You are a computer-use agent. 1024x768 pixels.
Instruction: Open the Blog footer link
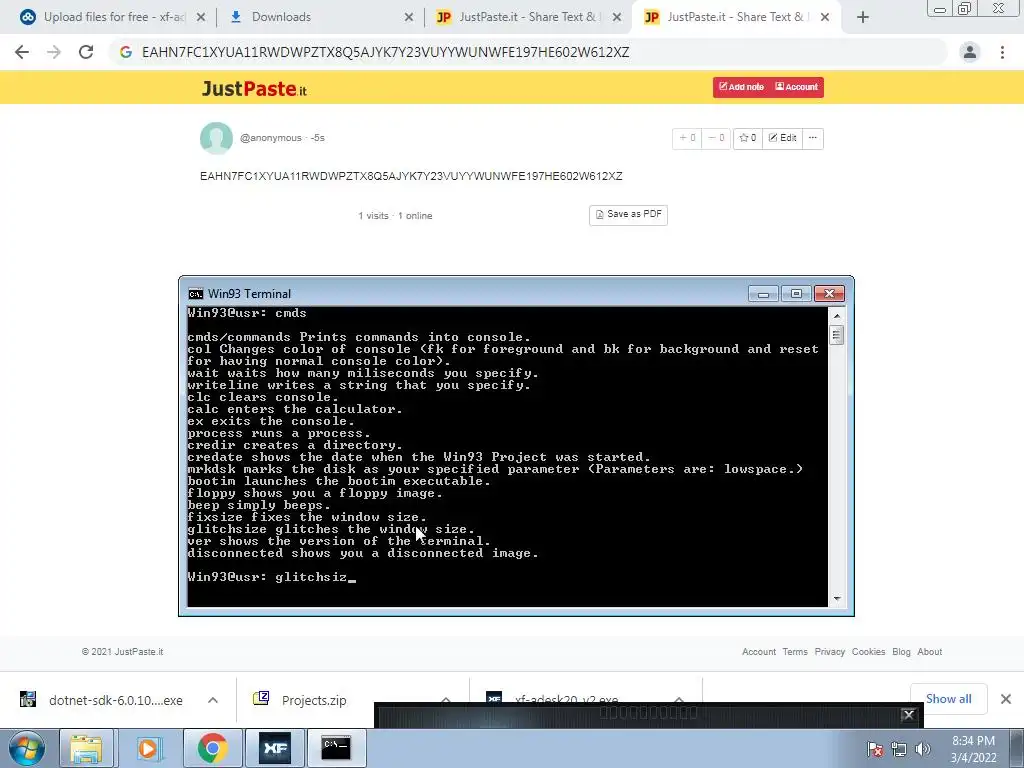coord(901,652)
